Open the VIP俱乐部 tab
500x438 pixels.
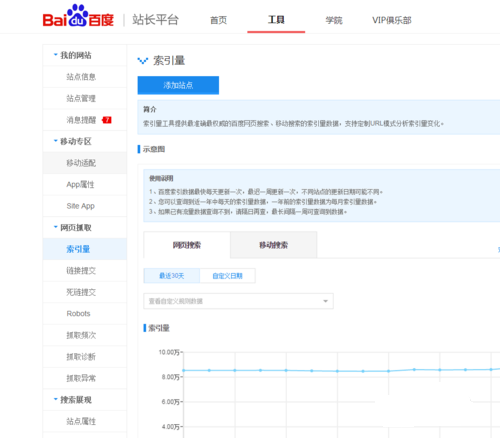(392, 20)
